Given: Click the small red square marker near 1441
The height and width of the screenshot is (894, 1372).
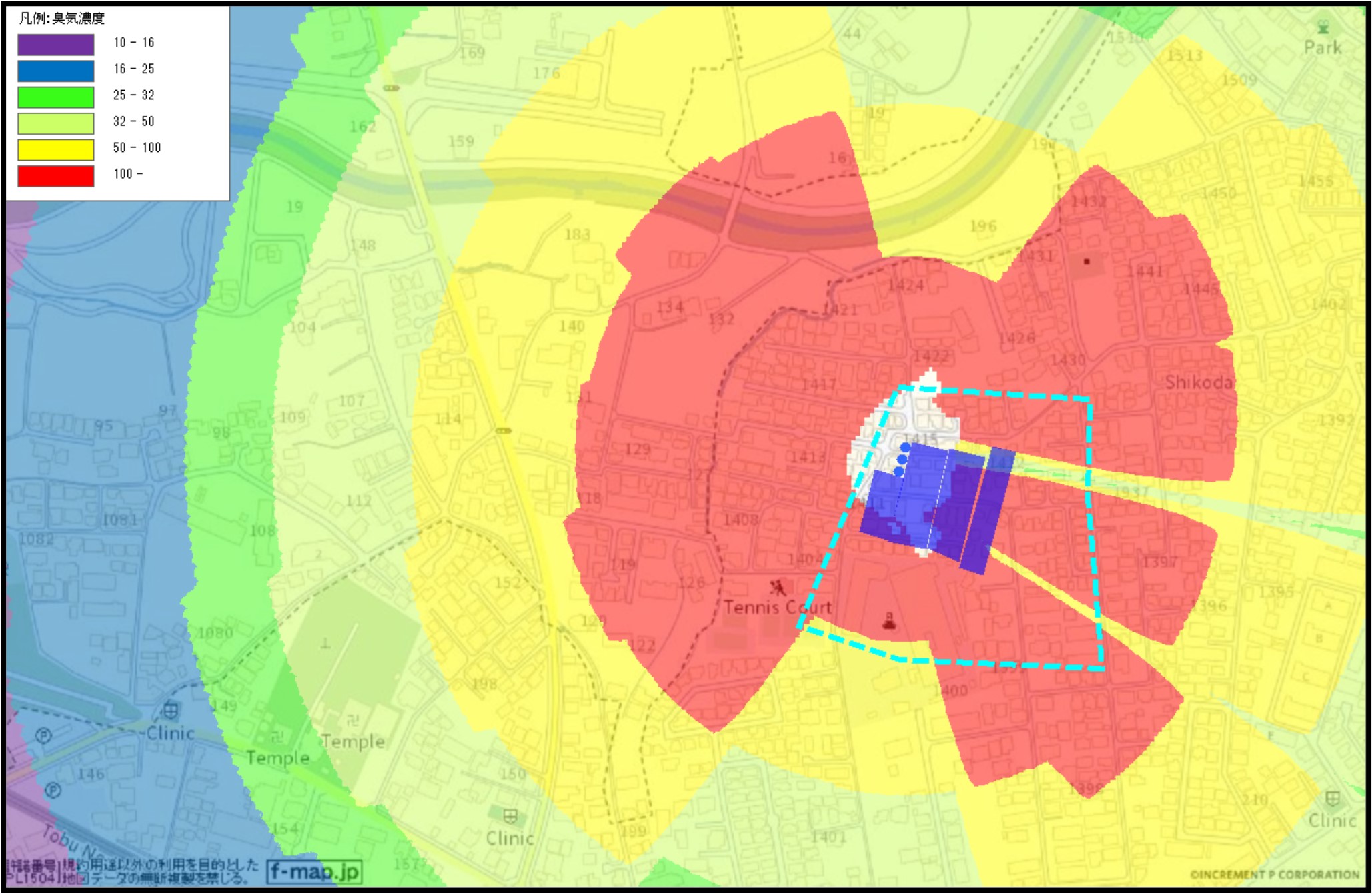Looking at the screenshot, I should (x=1087, y=262).
